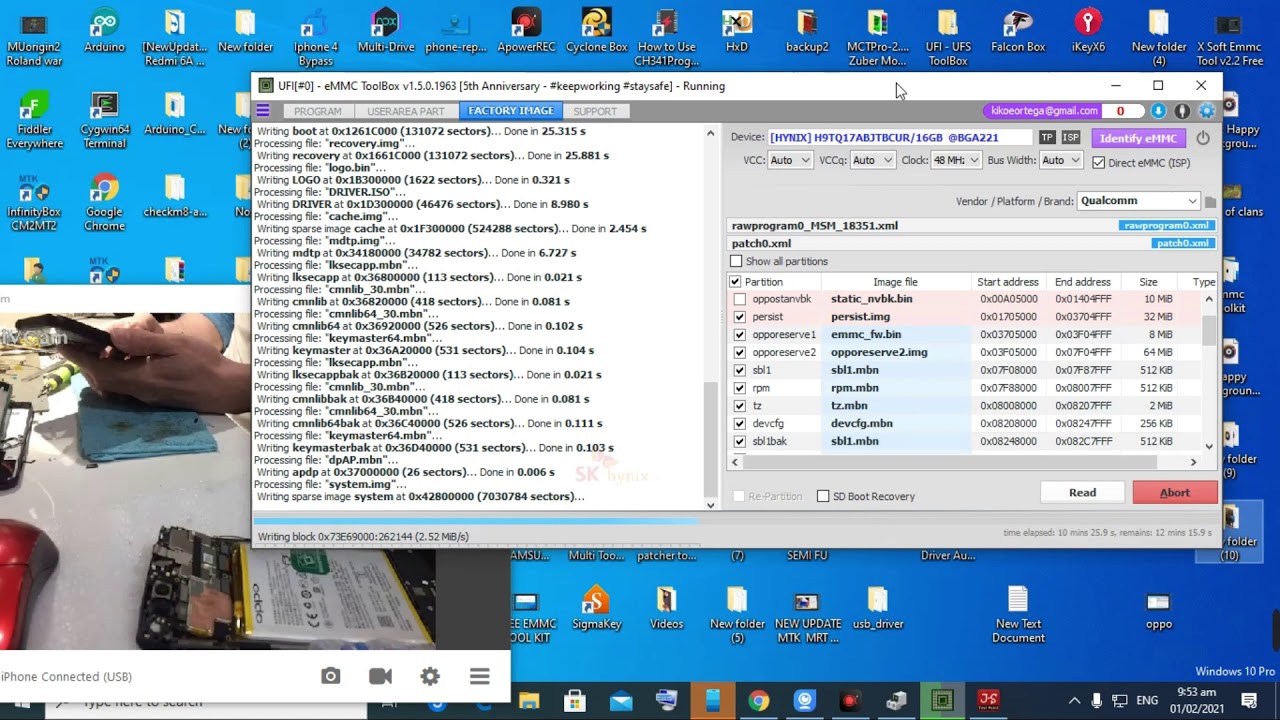1280x720 pixels.
Task: Open the action center notification icon
Action: [x=1249, y=700]
